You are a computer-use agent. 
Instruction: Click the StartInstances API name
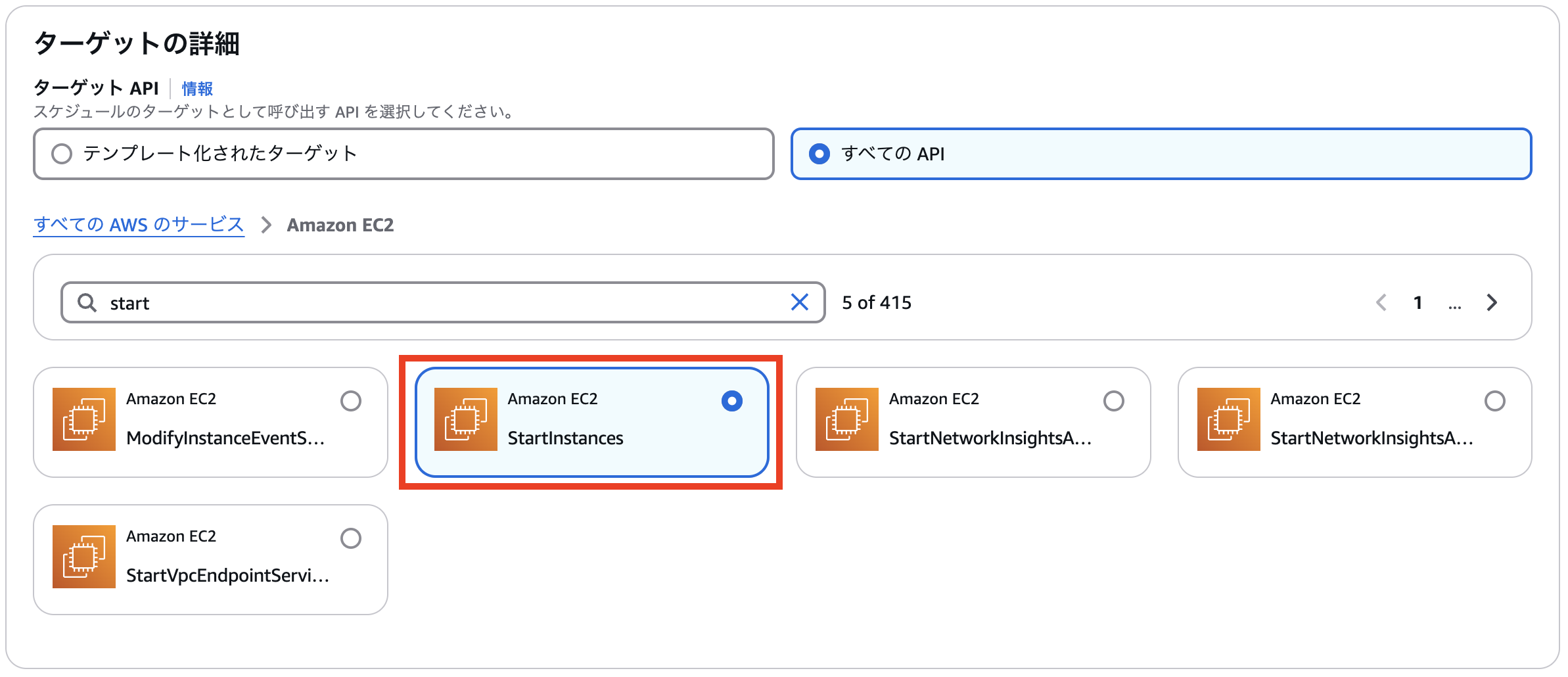(x=565, y=438)
